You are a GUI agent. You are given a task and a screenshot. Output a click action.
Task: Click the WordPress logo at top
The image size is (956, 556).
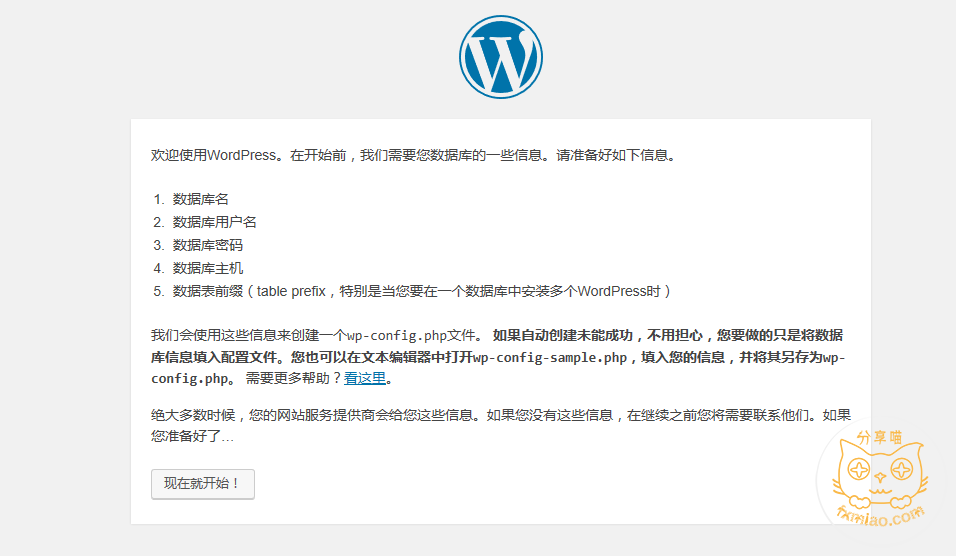[501, 57]
